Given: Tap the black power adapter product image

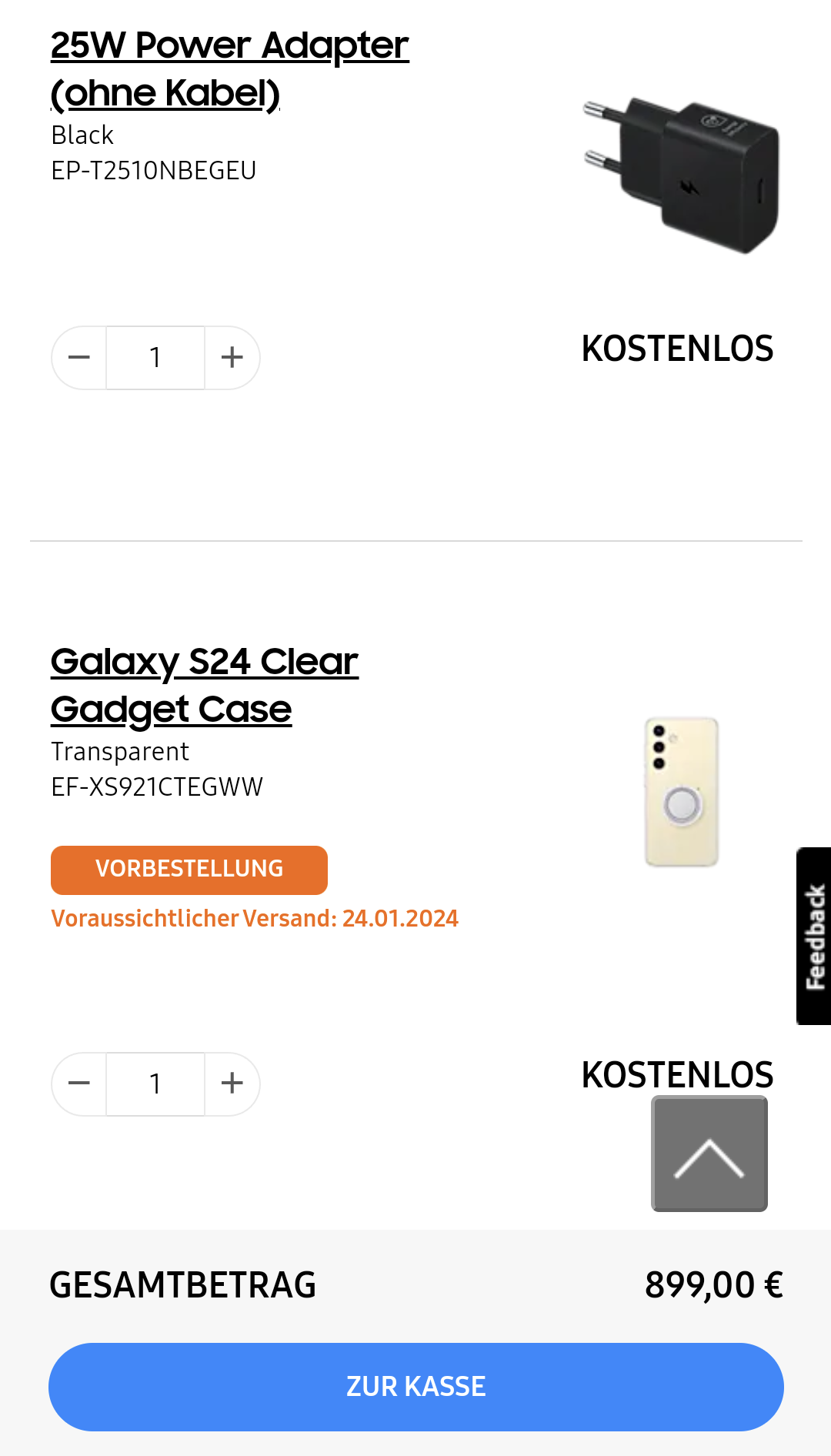Looking at the screenshot, I should tap(681, 175).
